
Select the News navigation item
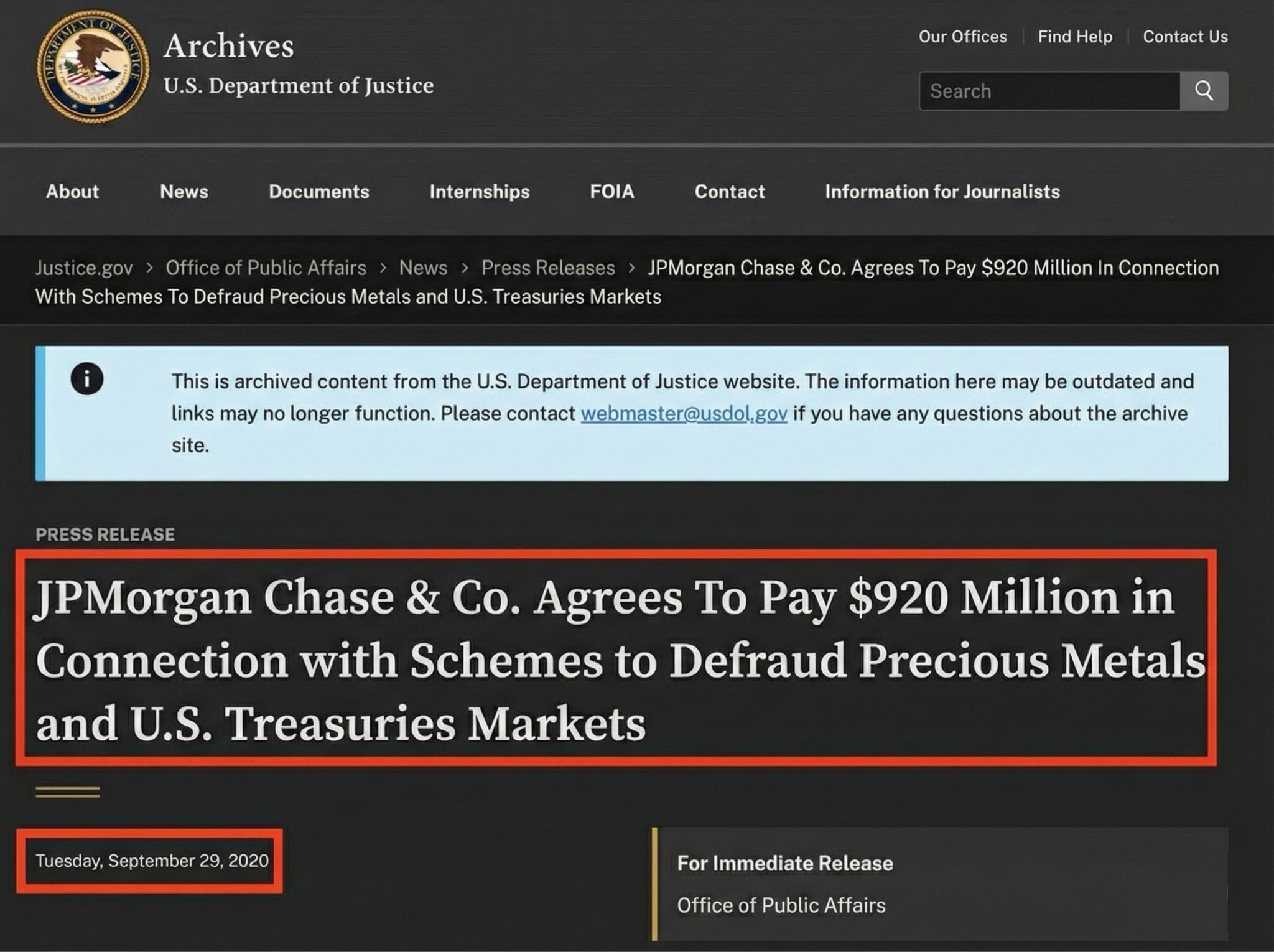(x=184, y=192)
